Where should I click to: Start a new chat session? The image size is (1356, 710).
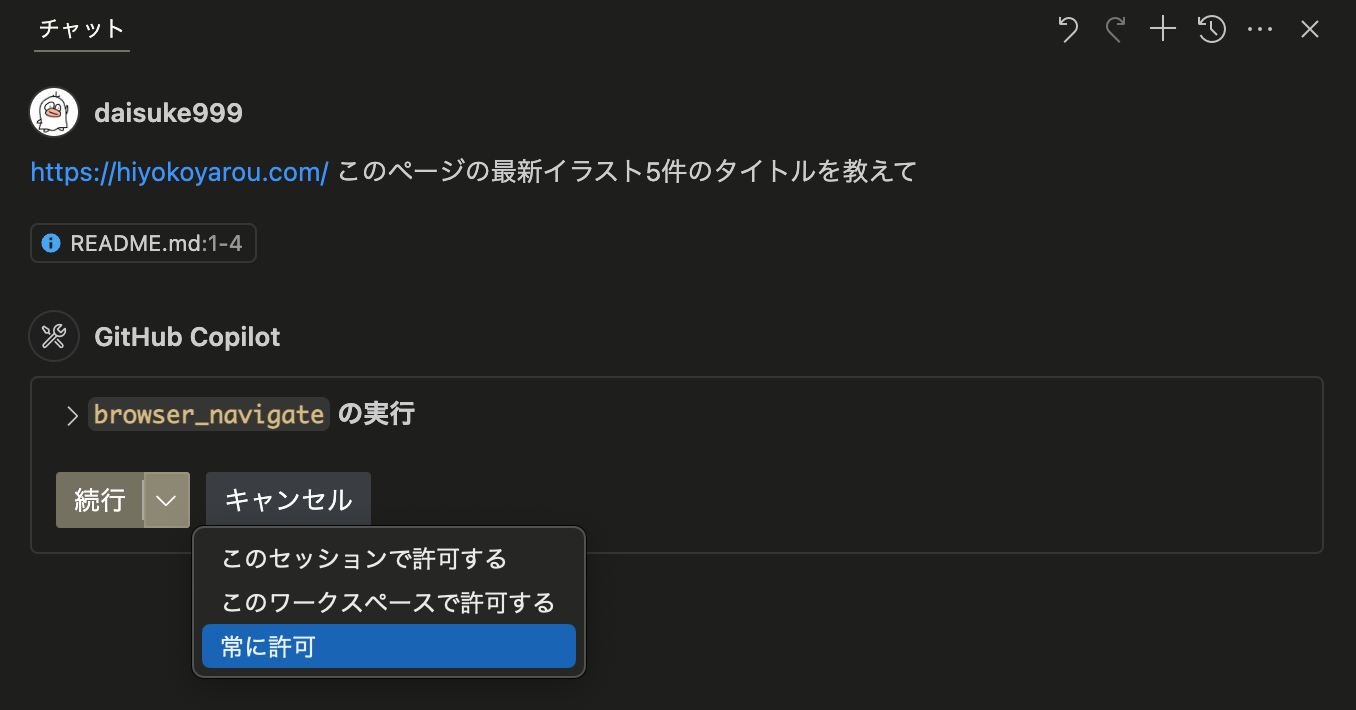pyautogui.click(x=1162, y=29)
